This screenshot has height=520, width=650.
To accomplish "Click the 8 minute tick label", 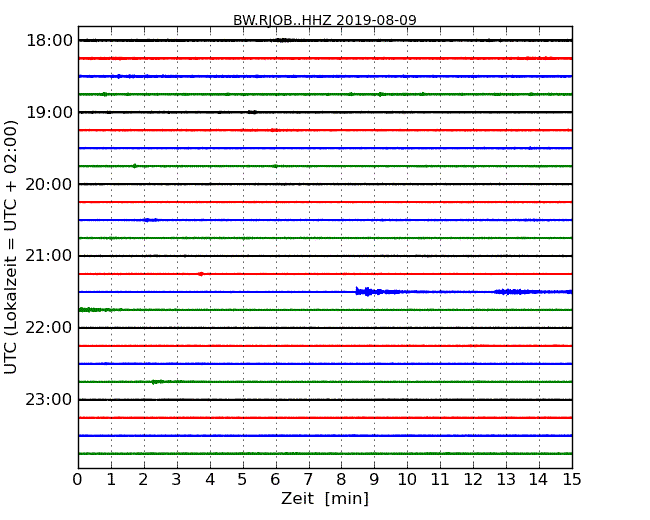I will tap(341, 480).
